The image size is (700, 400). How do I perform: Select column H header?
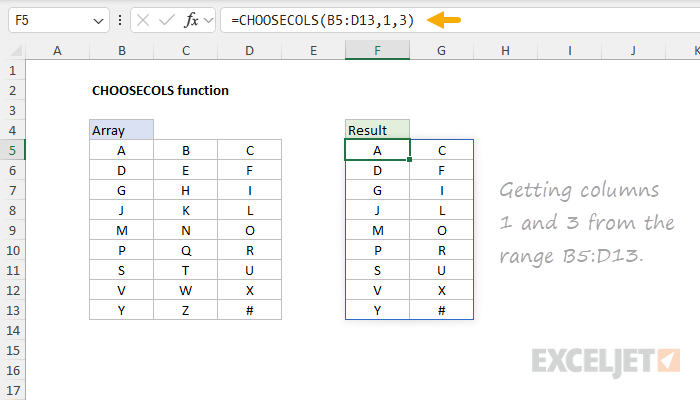tap(505, 50)
